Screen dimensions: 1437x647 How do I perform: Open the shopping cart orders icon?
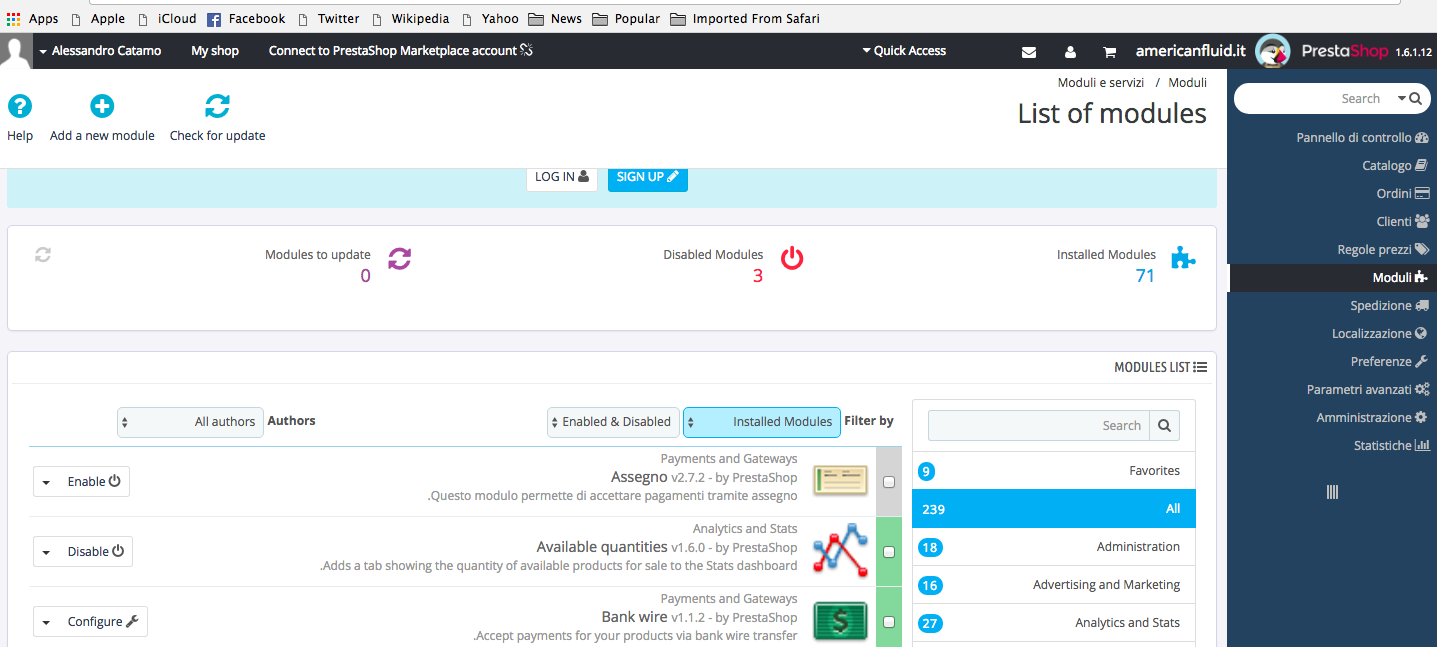[x=1109, y=52]
